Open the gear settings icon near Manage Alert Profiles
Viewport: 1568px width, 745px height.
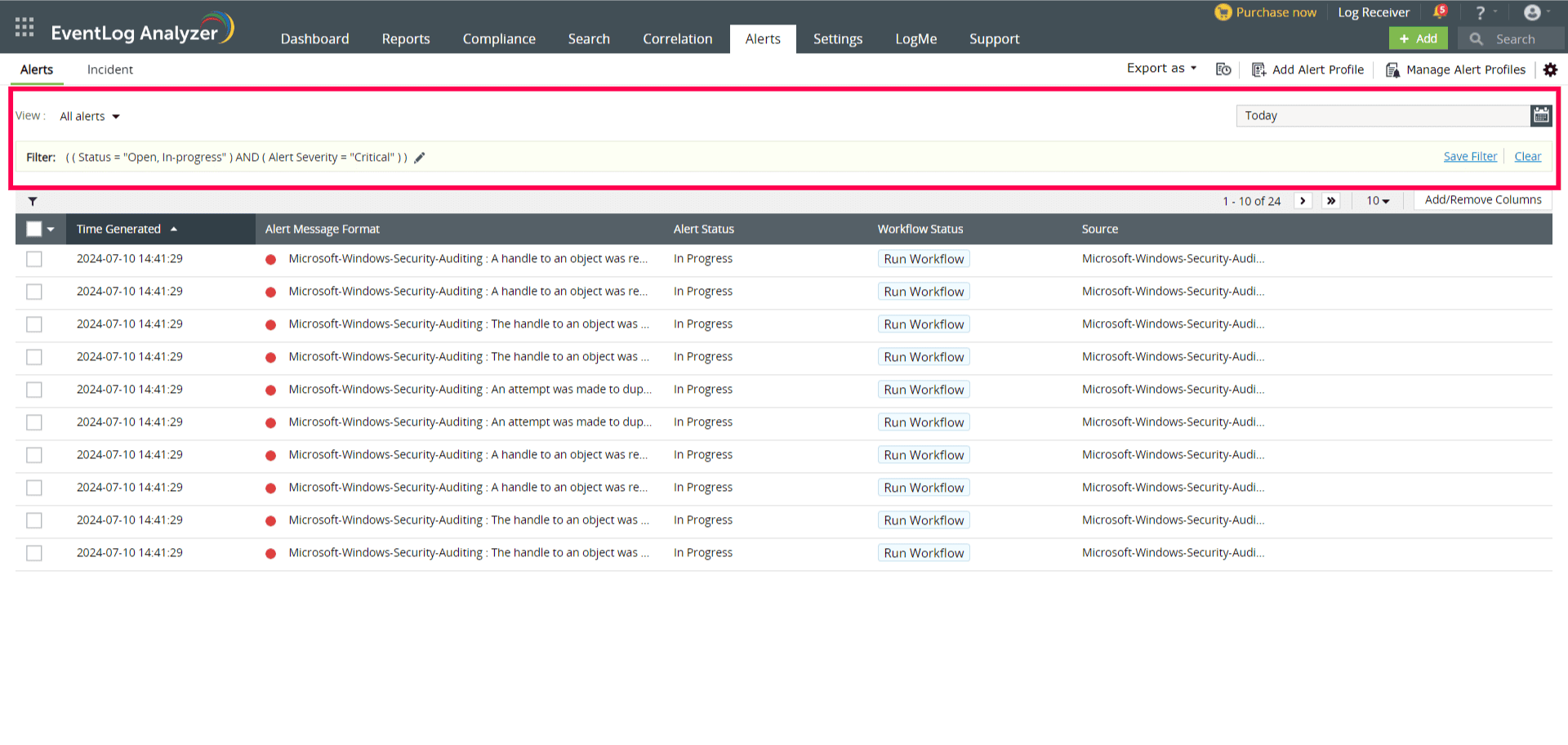pos(1549,69)
